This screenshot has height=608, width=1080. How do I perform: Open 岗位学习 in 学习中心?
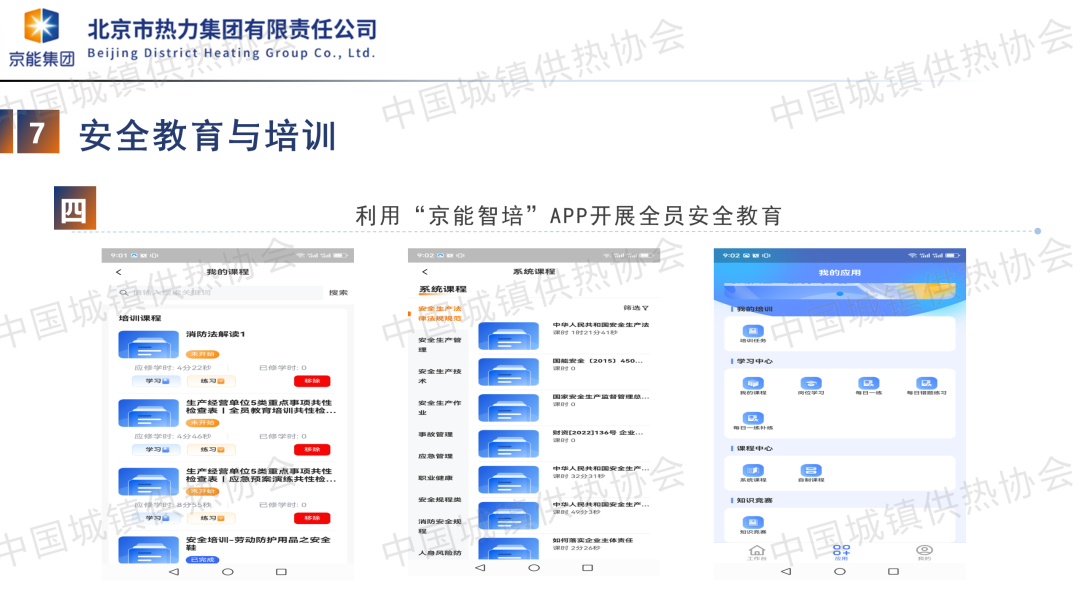click(811, 385)
